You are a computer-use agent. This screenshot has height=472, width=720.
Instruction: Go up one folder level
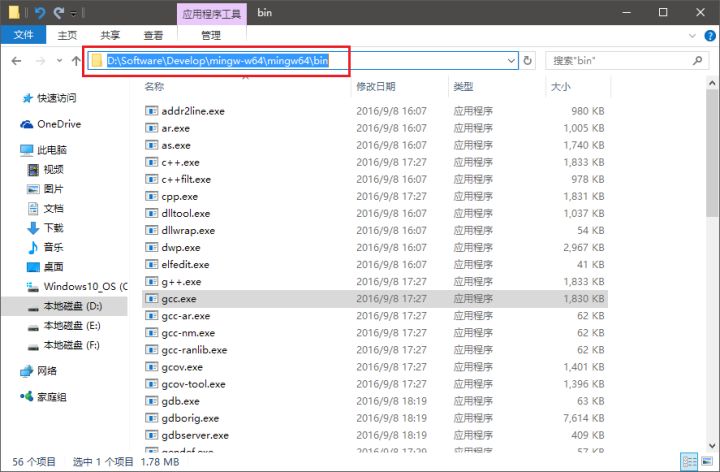(76, 61)
